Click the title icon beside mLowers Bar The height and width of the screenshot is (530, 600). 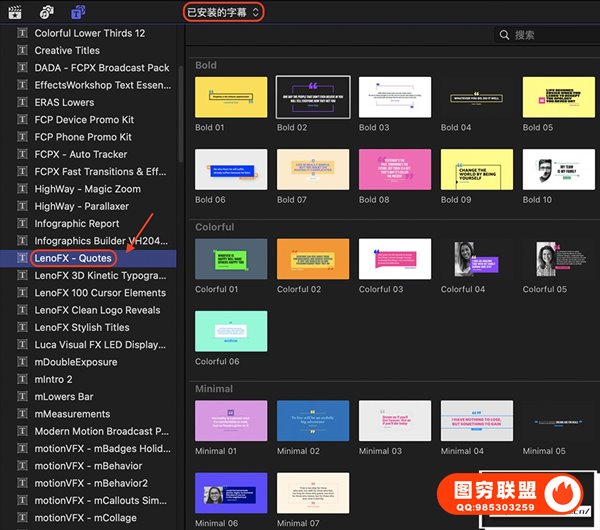tap(23, 396)
